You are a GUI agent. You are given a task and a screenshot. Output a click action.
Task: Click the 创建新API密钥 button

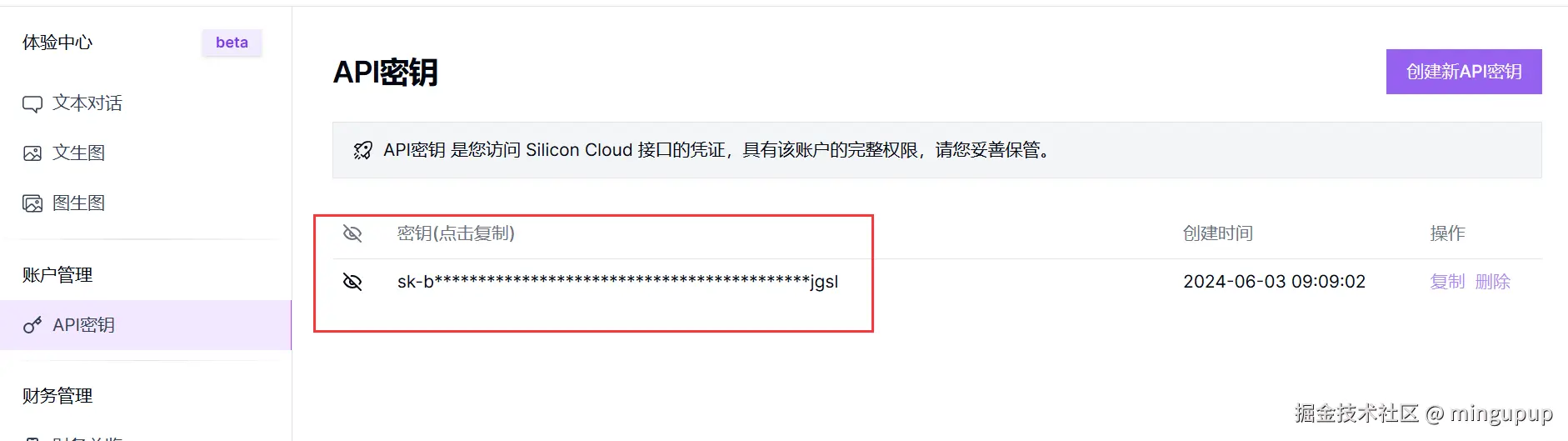point(1464,72)
